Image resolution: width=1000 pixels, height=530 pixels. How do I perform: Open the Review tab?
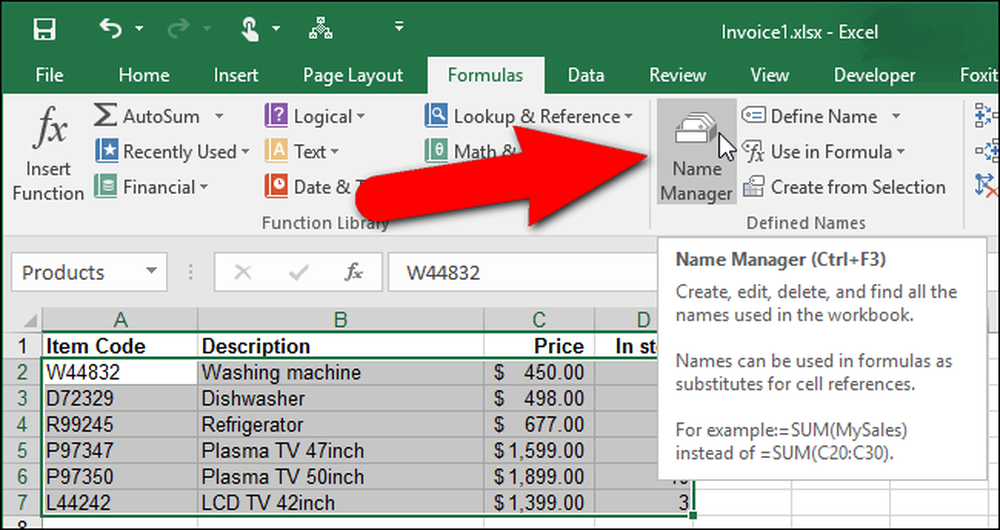(678, 75)
